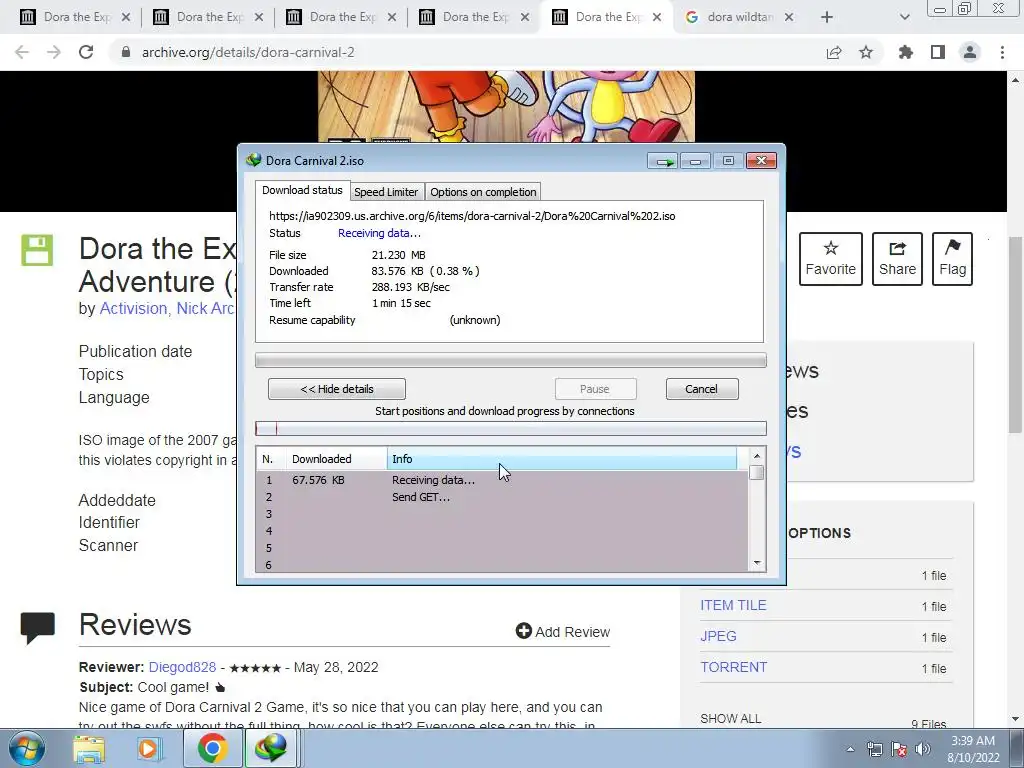Open the Nick Arc author link
This screenshot has height=768, width=1024.
click(206, 308)
